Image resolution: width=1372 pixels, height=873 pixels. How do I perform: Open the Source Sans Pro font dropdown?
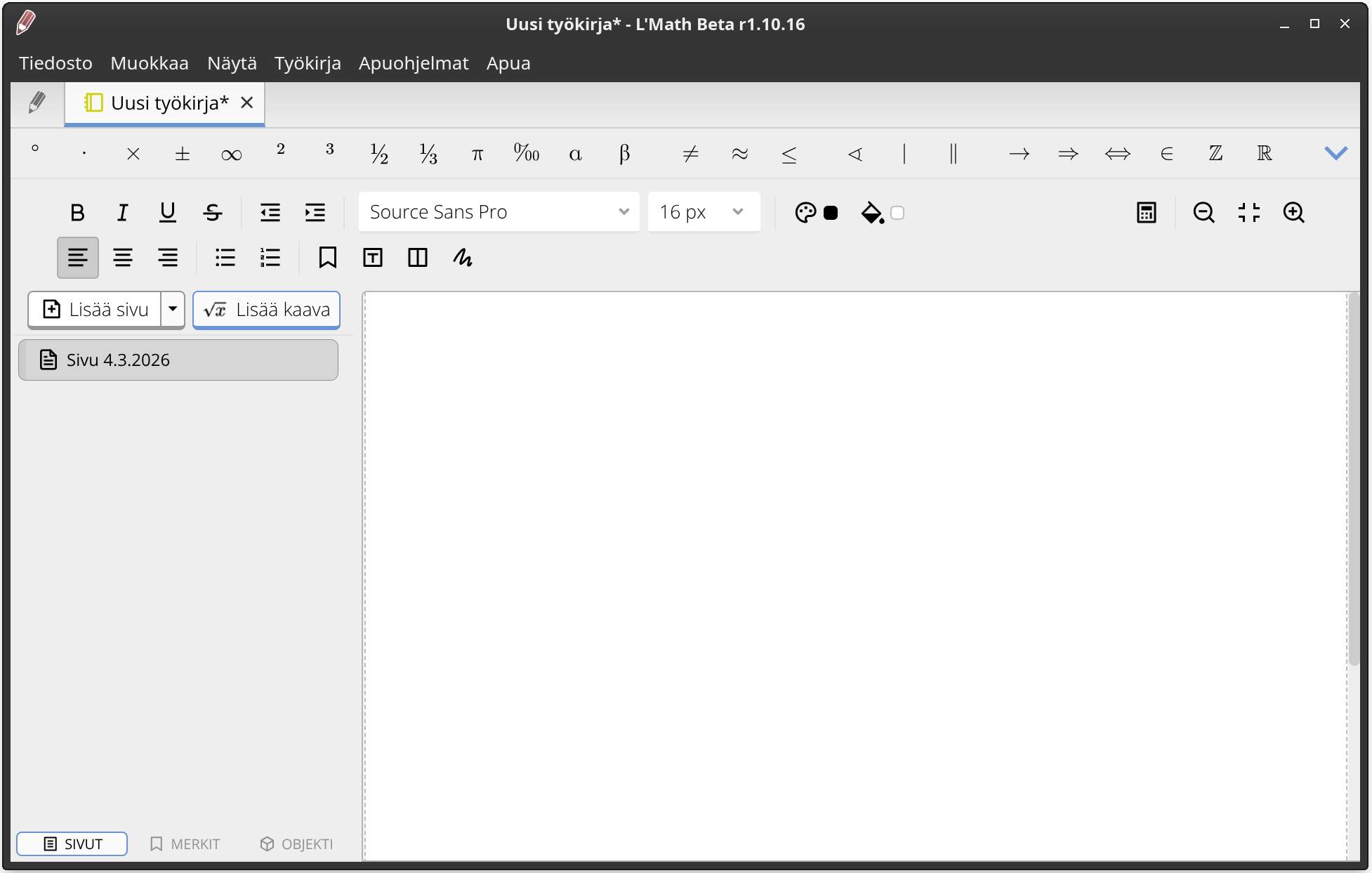click(499, 212)
